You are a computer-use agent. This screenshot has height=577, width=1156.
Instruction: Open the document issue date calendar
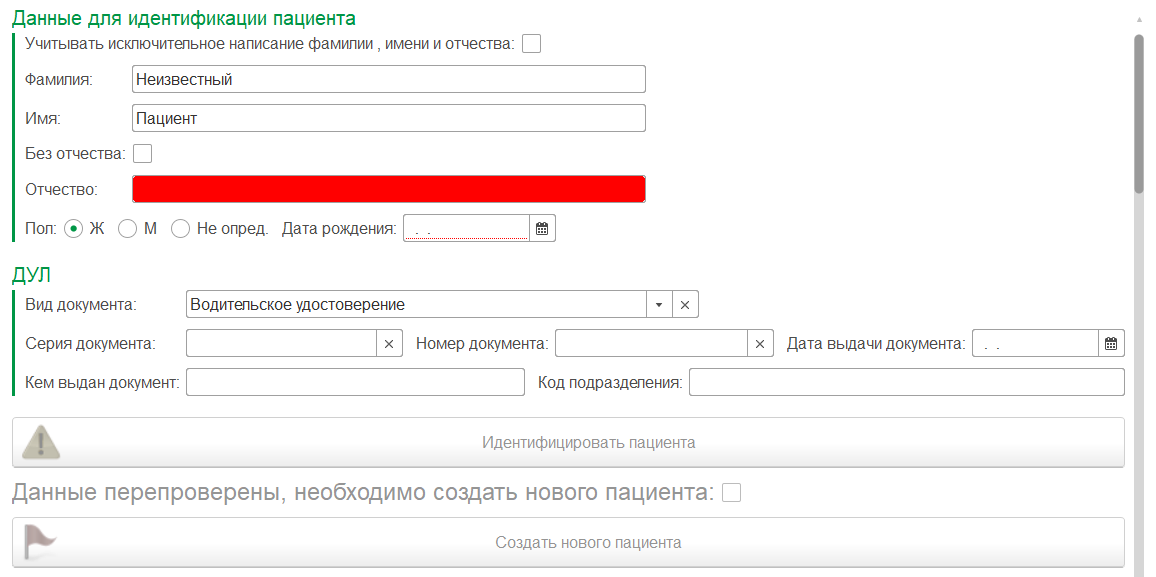[1111, 344]
